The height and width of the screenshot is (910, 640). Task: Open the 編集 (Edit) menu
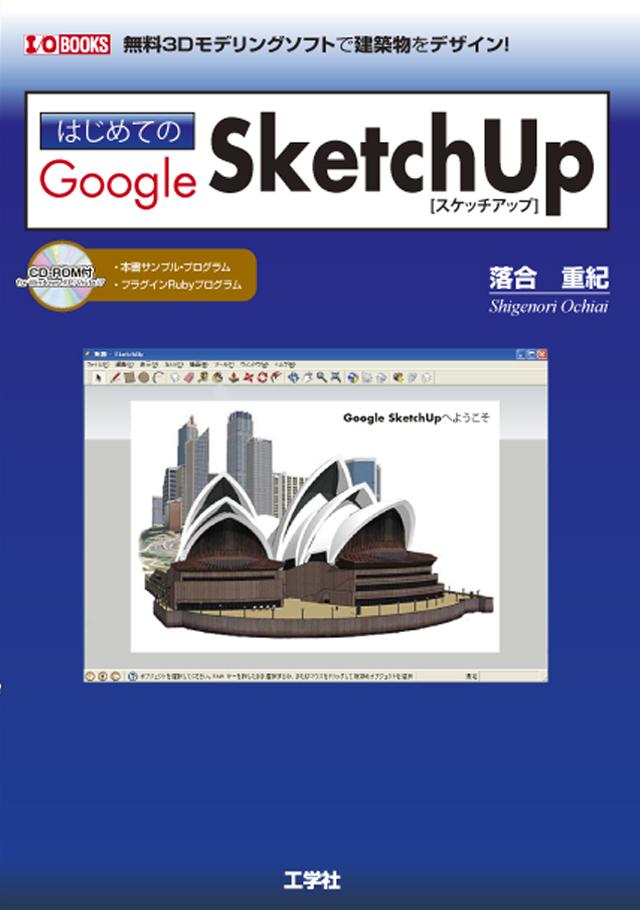tap(125, 364)
